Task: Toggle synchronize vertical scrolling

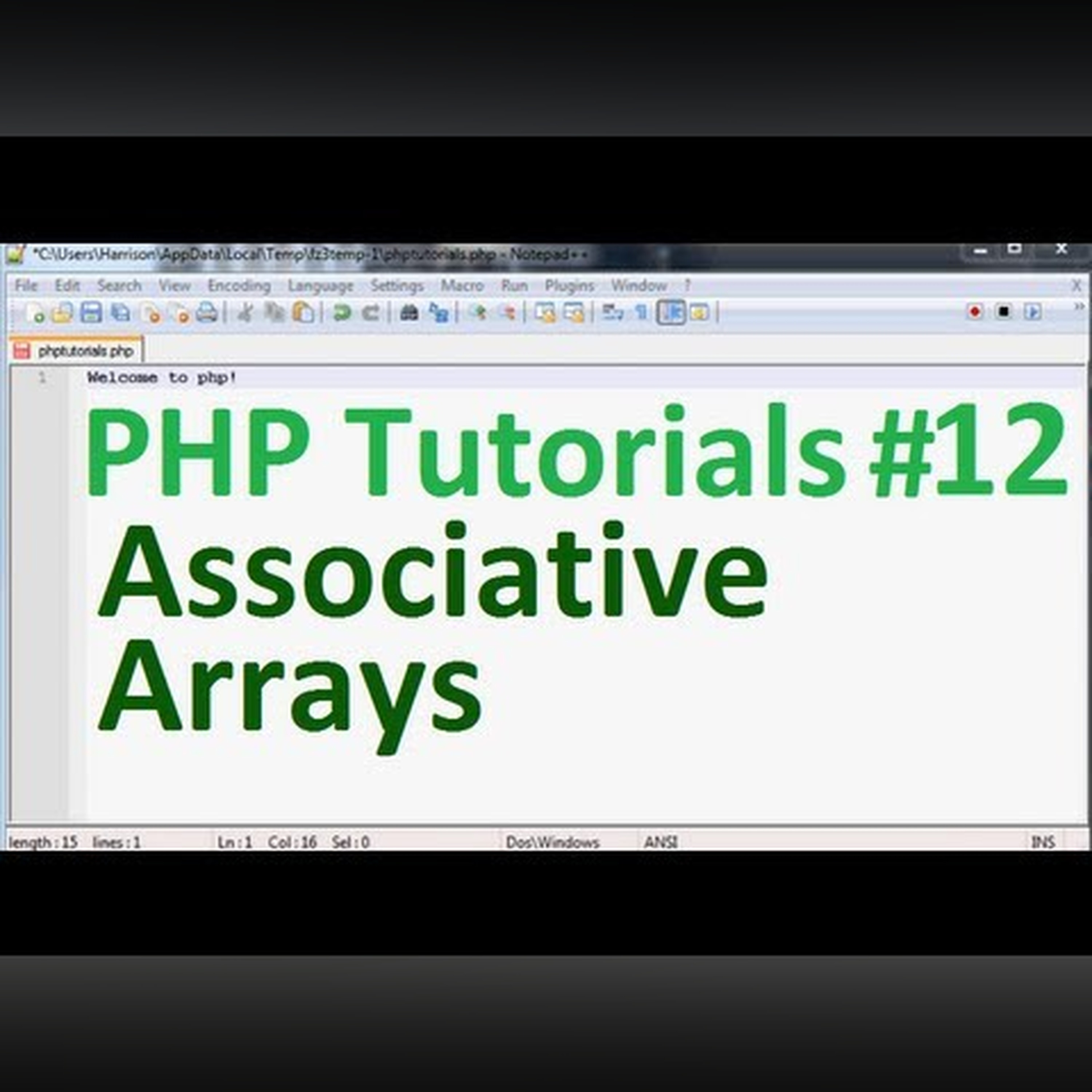Action: 545,313
